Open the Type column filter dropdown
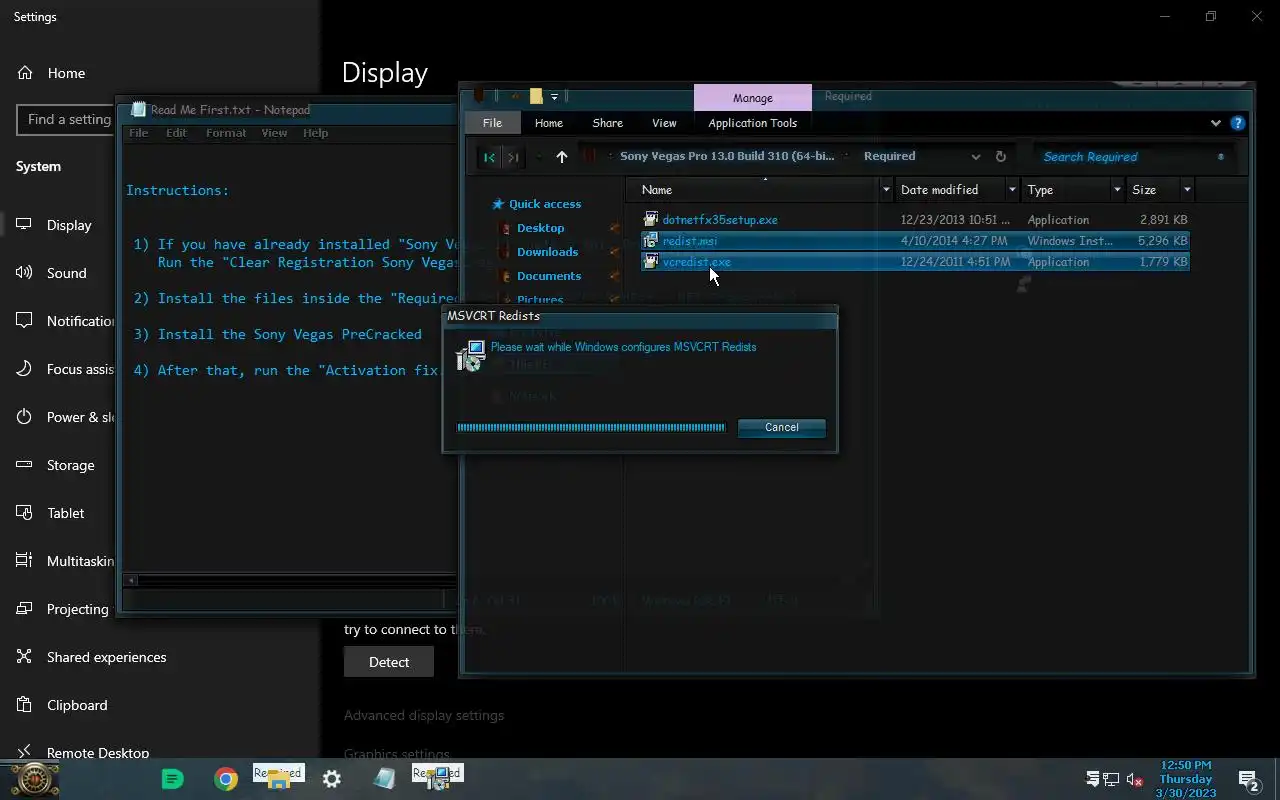This screenshot has width=1280, height=800. click(1117, 190)
